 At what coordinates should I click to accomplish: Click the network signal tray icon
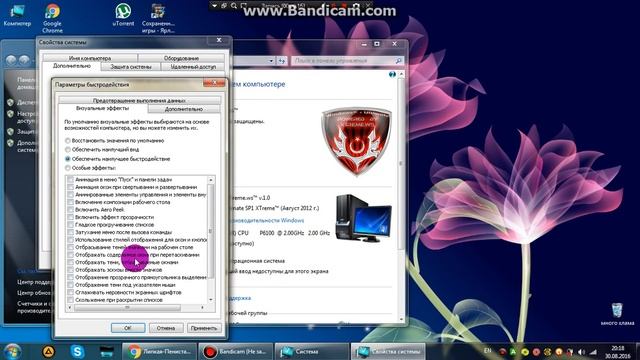593,351
